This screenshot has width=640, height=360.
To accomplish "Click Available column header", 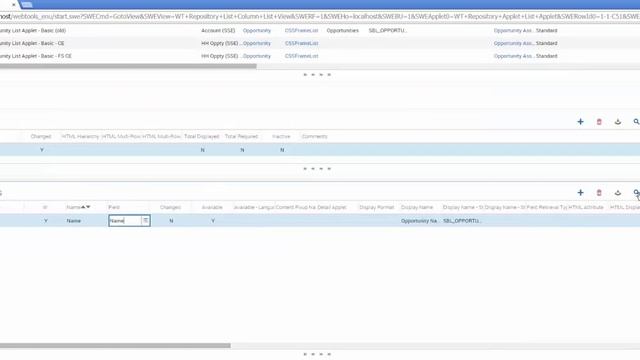I will pos(212,207).
